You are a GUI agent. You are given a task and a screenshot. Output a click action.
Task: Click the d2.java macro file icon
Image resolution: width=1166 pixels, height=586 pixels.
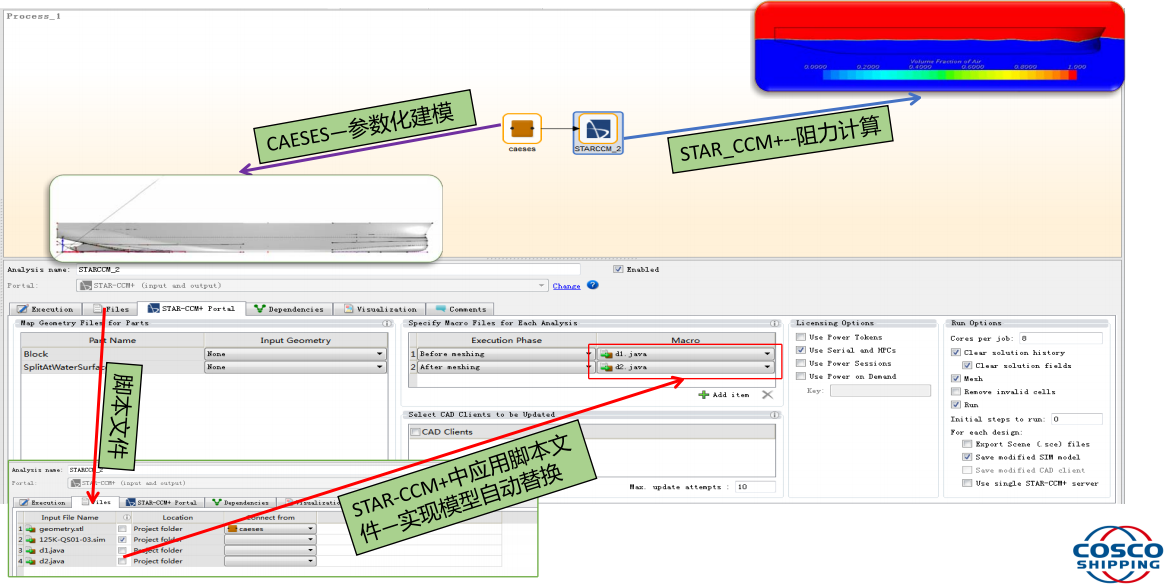point(607,367)
